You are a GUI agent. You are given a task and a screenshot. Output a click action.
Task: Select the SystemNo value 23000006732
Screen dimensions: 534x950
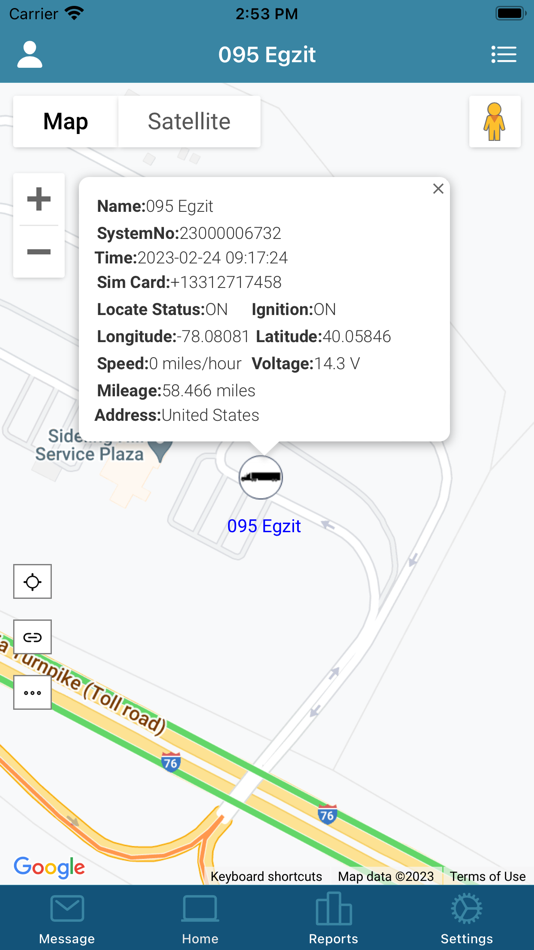pos(230,233)
